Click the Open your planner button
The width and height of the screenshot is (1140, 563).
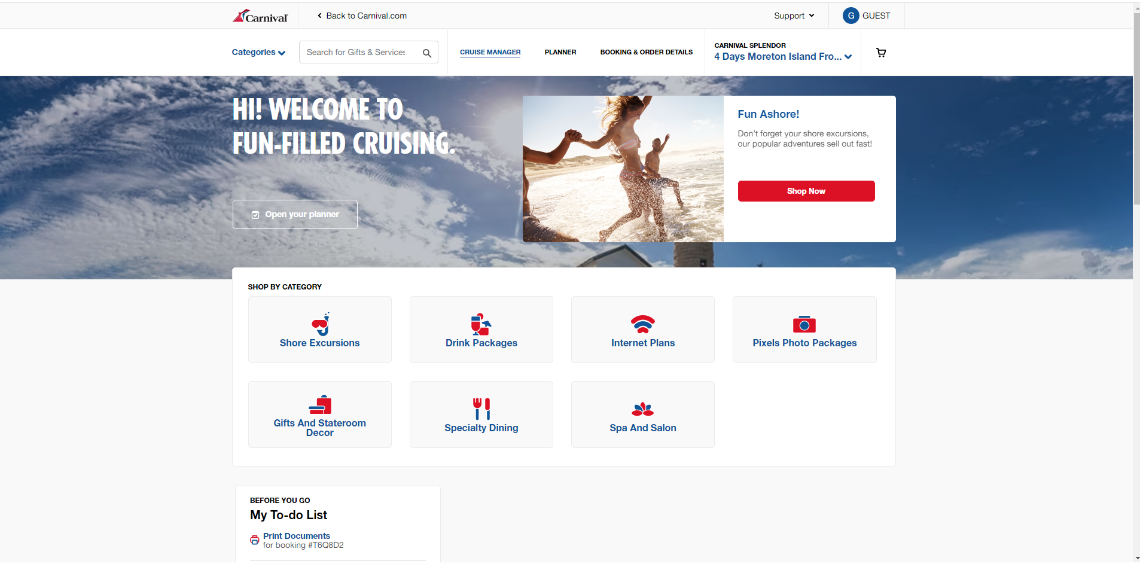point(295,215)
